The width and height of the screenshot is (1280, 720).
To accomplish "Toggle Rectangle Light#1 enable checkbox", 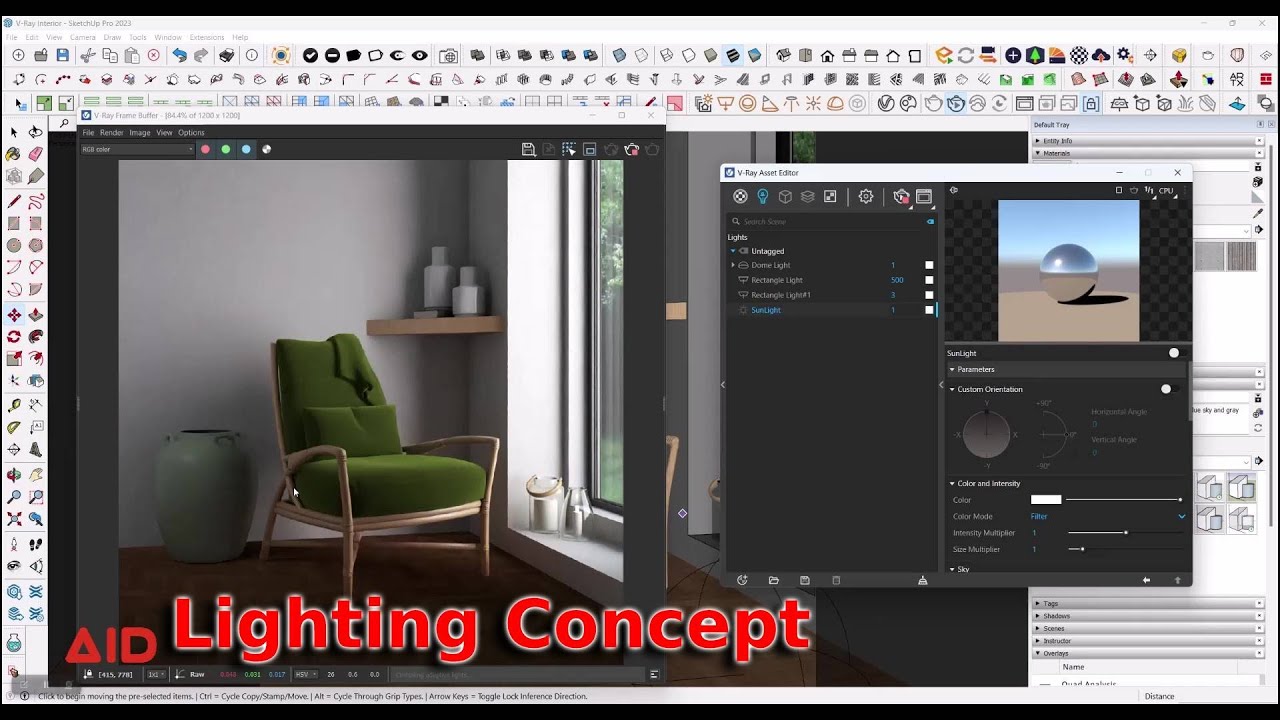I will 929,295.
